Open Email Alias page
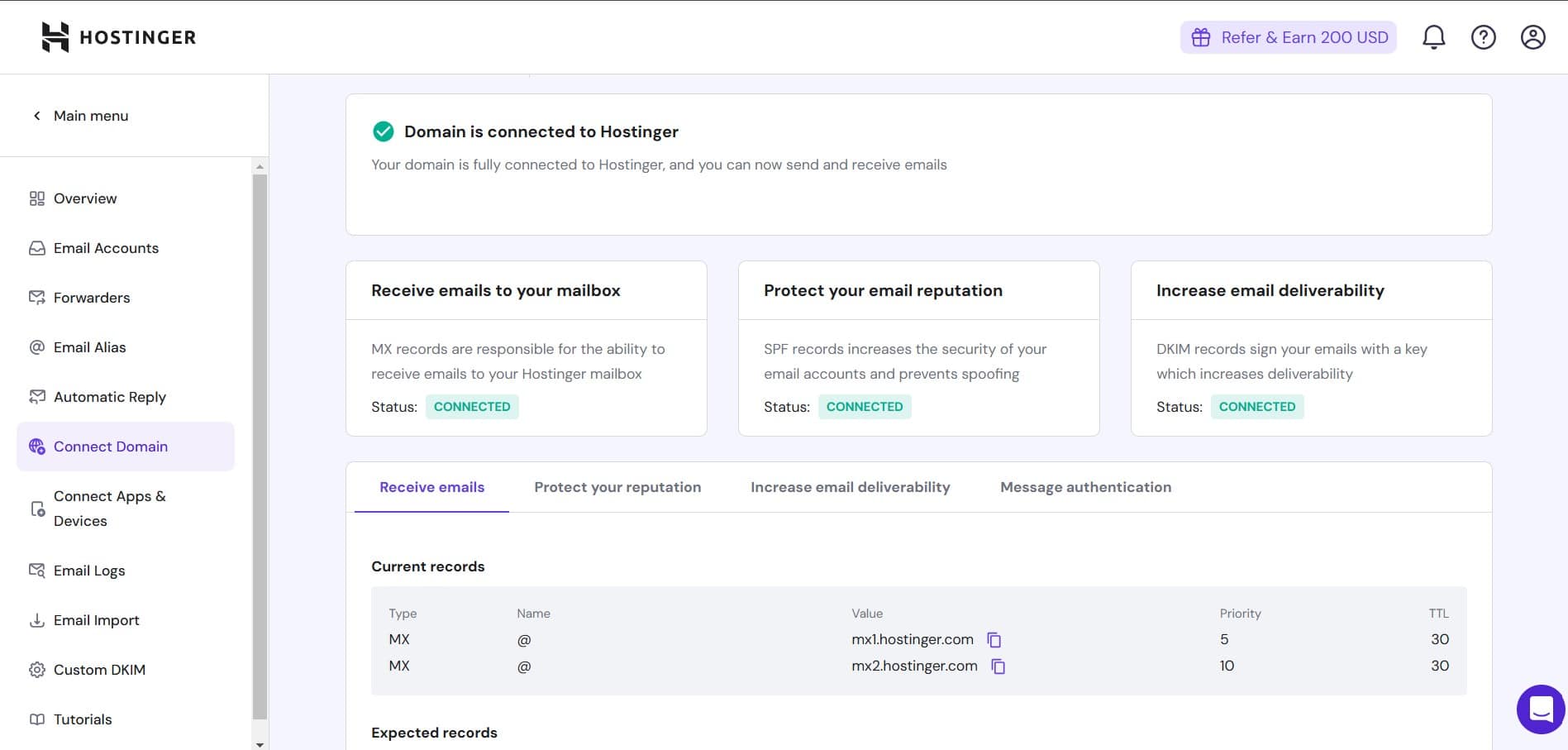Viewport: 1568px width, 750px height. point(126,347)
